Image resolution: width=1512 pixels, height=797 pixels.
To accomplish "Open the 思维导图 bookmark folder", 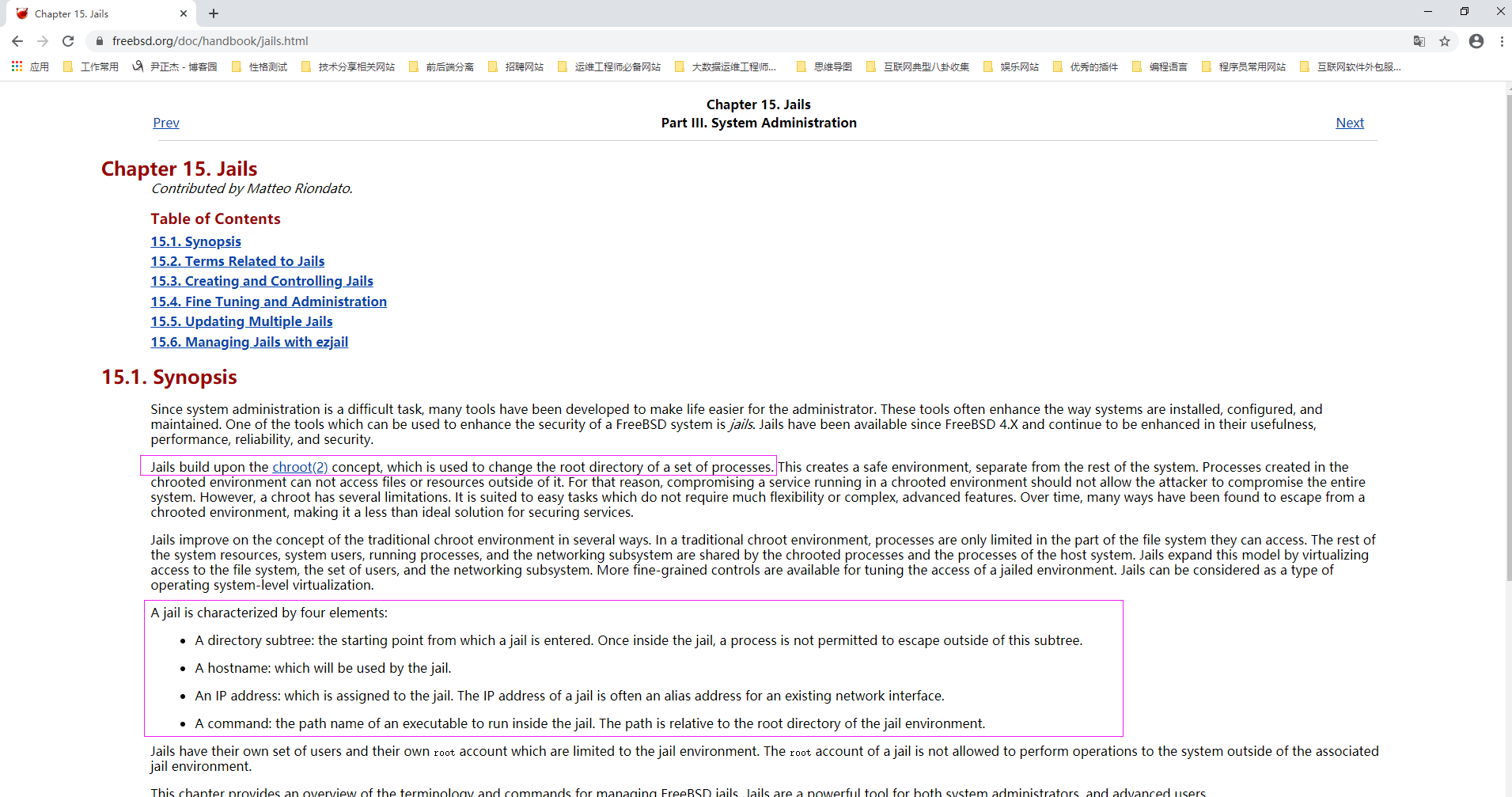I will pyautogui.click(x=824, y=67).
